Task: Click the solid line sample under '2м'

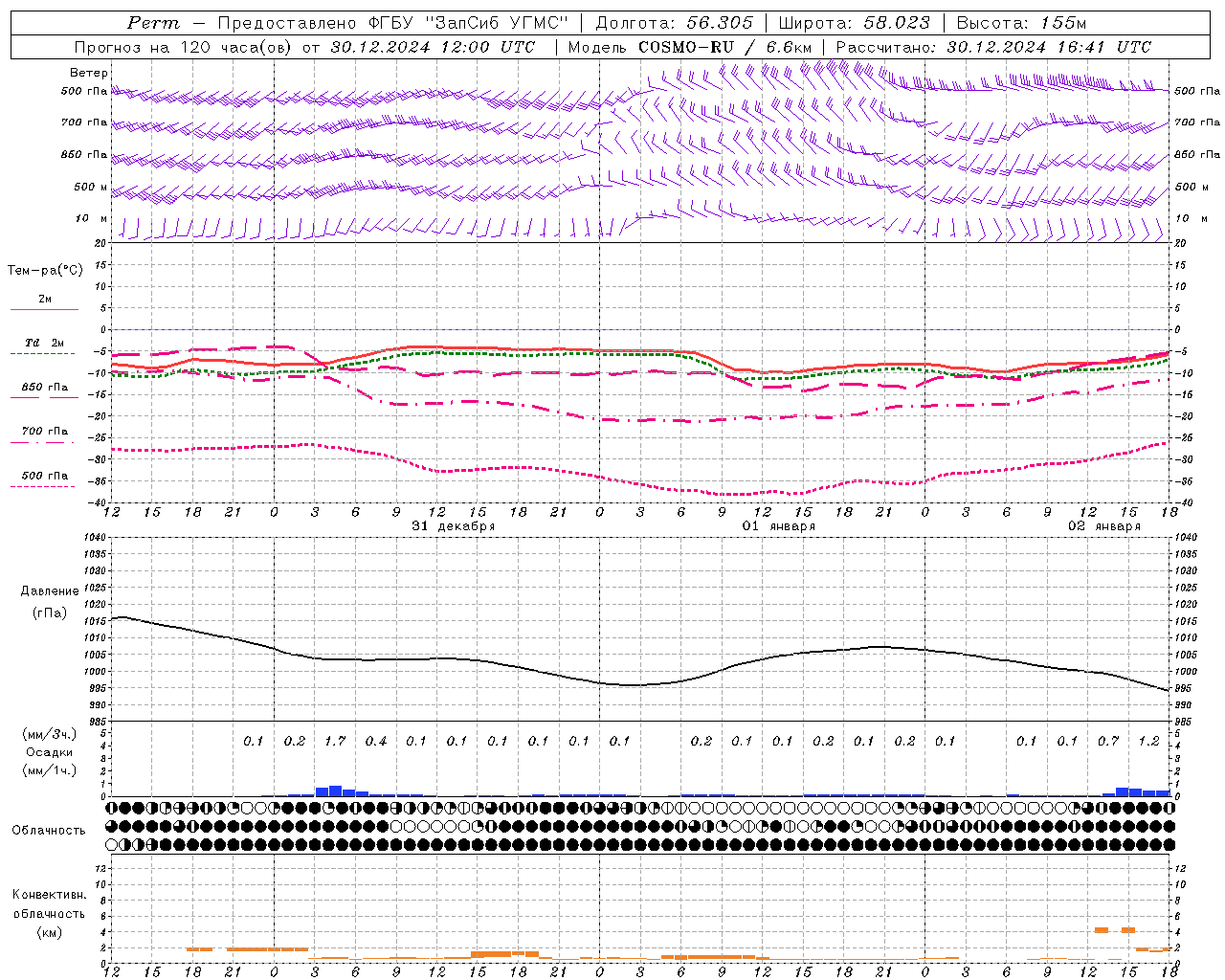Action: (44, 309)
